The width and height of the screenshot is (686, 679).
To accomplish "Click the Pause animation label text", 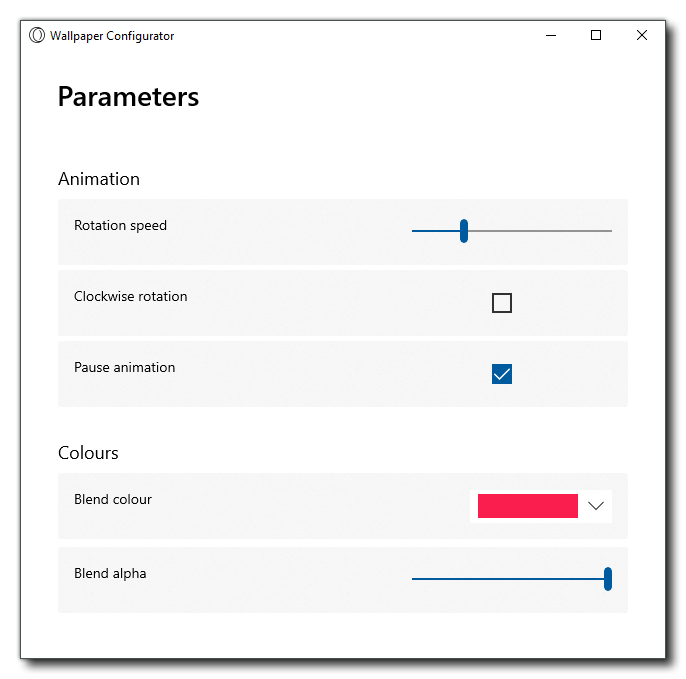I will (124, 368).
